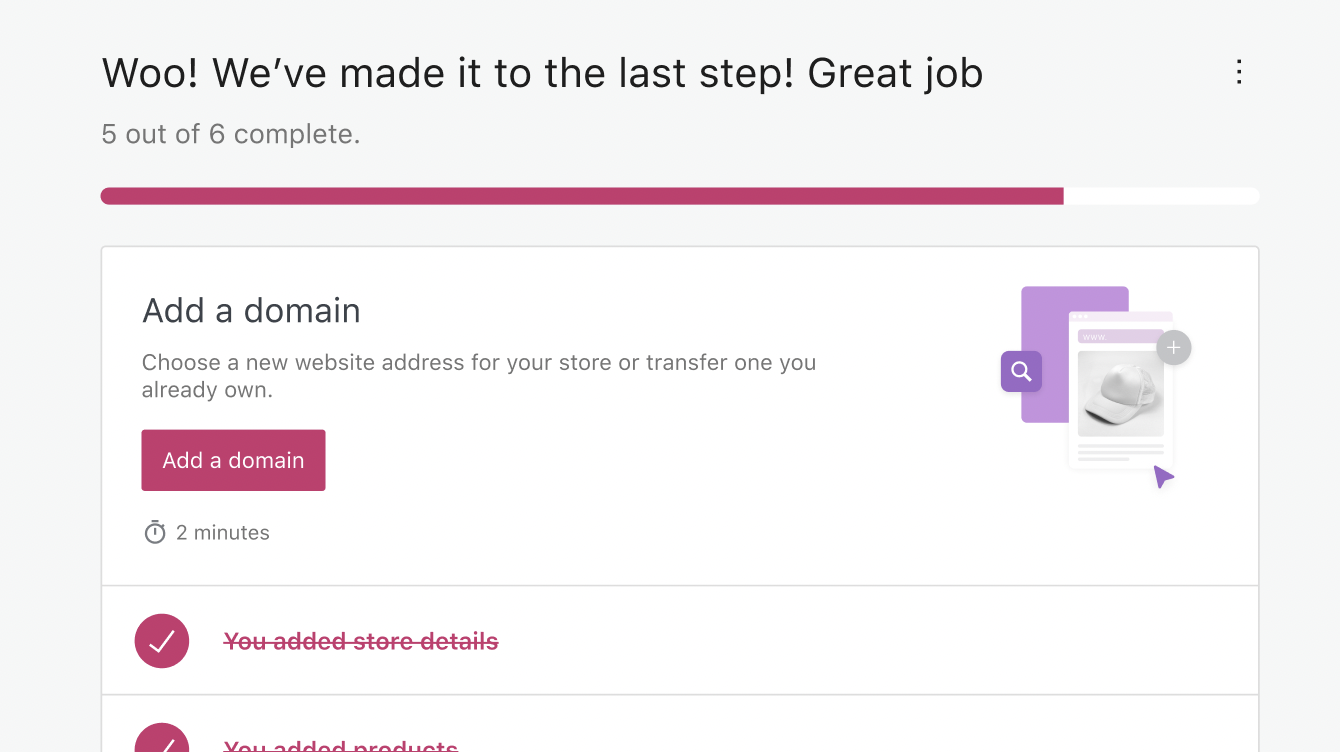Click the 5 out of 6 complete text
The width and height of the screenshot is (1340, 752).
pos(229,134)
